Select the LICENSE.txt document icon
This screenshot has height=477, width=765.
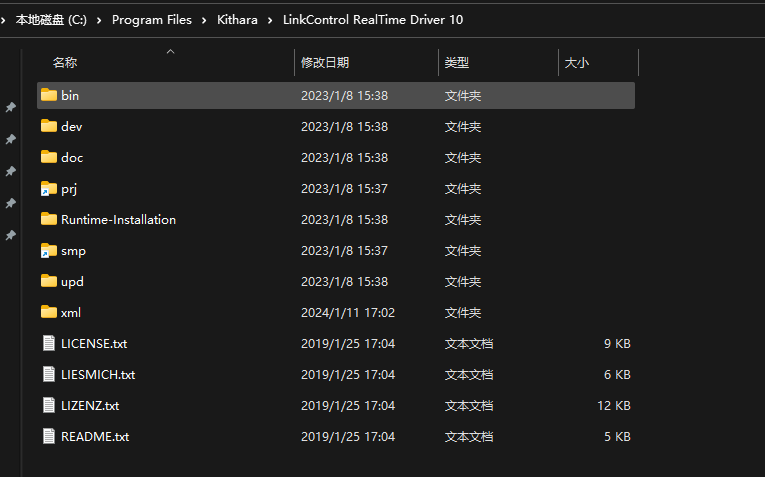point(49,343)
